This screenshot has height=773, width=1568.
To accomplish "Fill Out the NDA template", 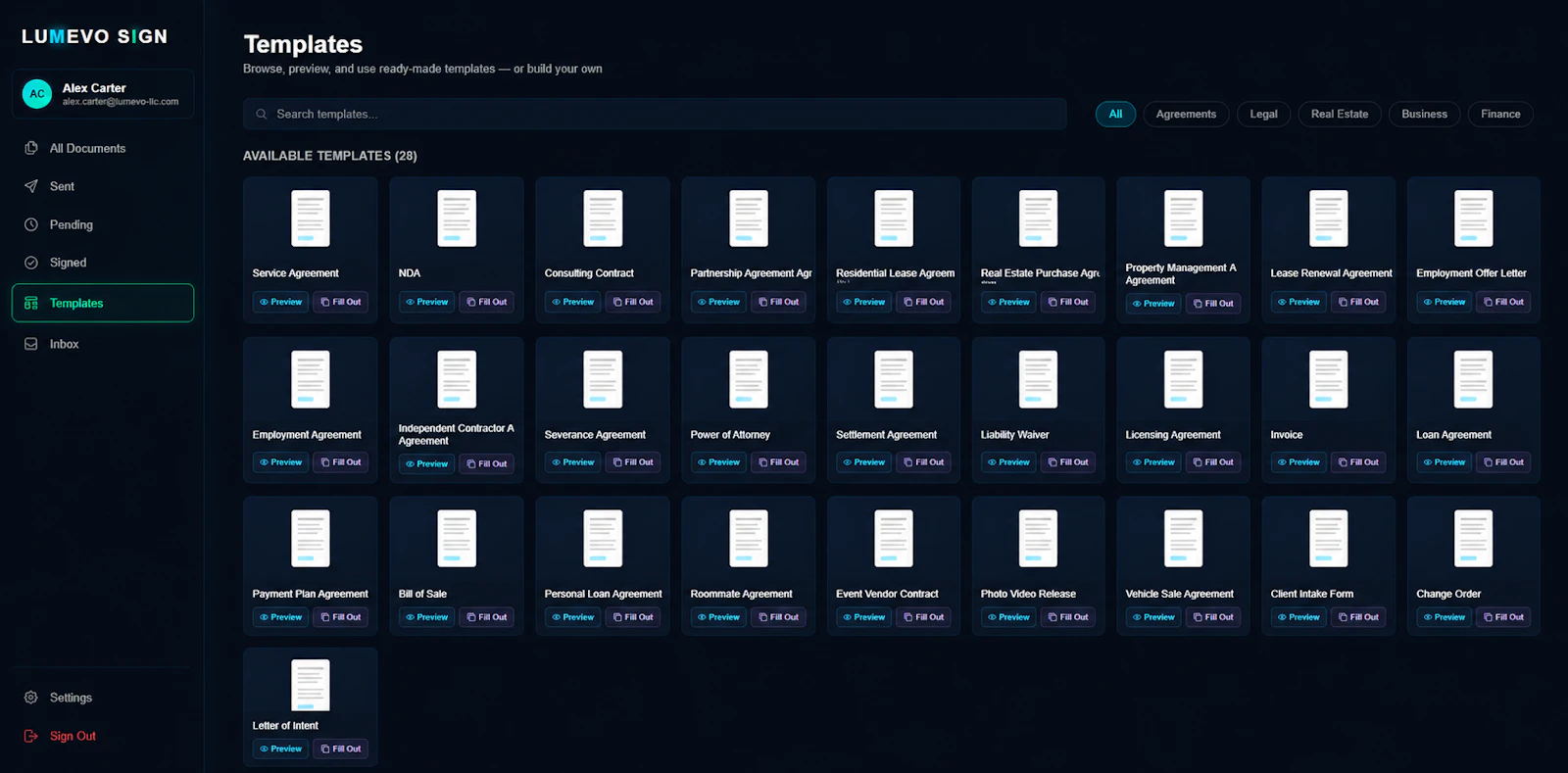I will point(487,302).
